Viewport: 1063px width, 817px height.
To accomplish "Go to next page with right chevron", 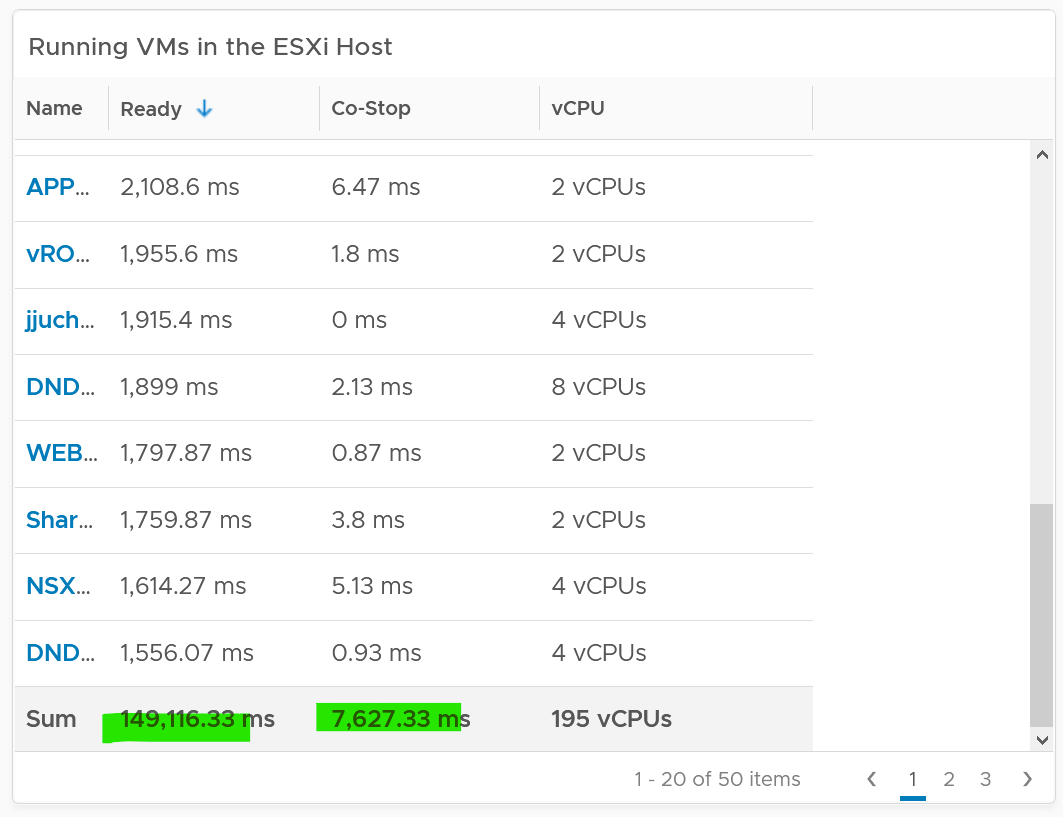I will click(x=1028, y=779).
